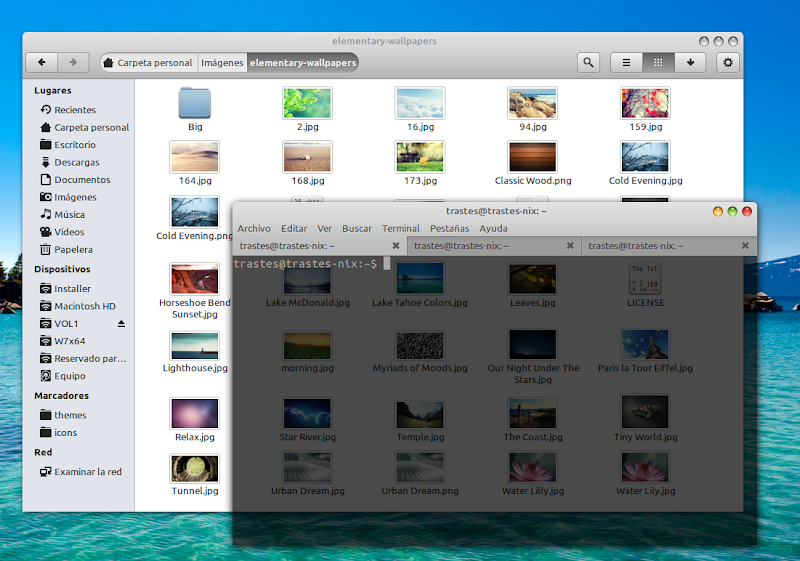Viewport: 800px width, 561px height.
Task: Open search with the magnifier icon
Action: [588, 62]
